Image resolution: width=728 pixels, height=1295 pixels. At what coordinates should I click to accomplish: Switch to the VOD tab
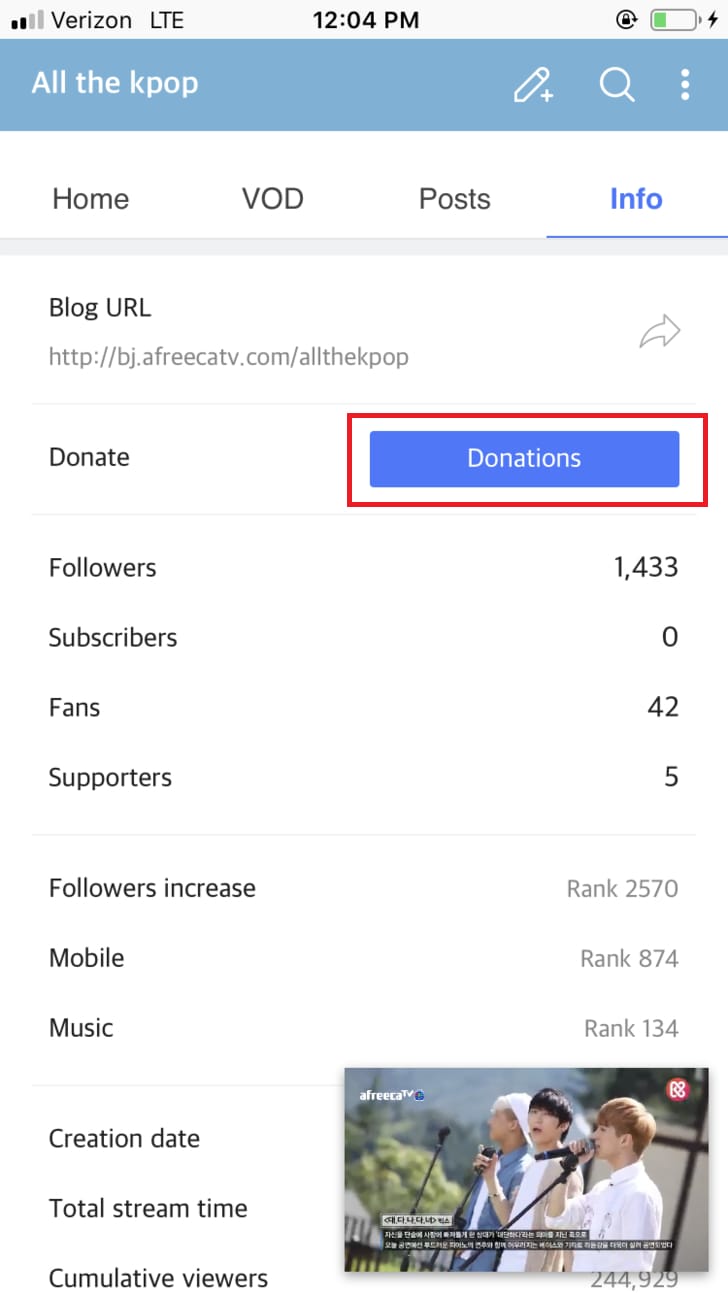(x=273, y=198)
